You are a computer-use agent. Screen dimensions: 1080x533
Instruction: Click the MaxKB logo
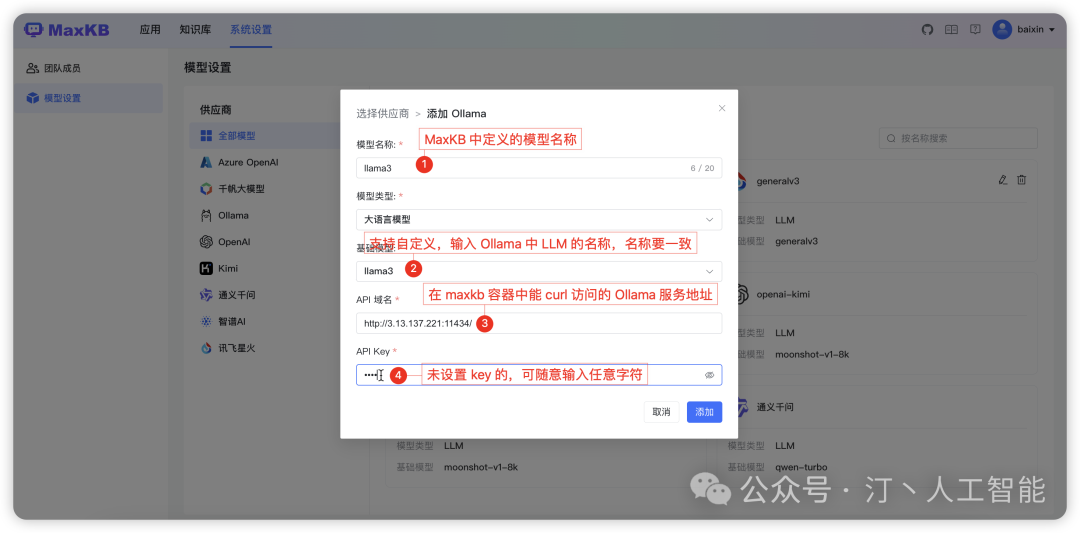(66, 30)
